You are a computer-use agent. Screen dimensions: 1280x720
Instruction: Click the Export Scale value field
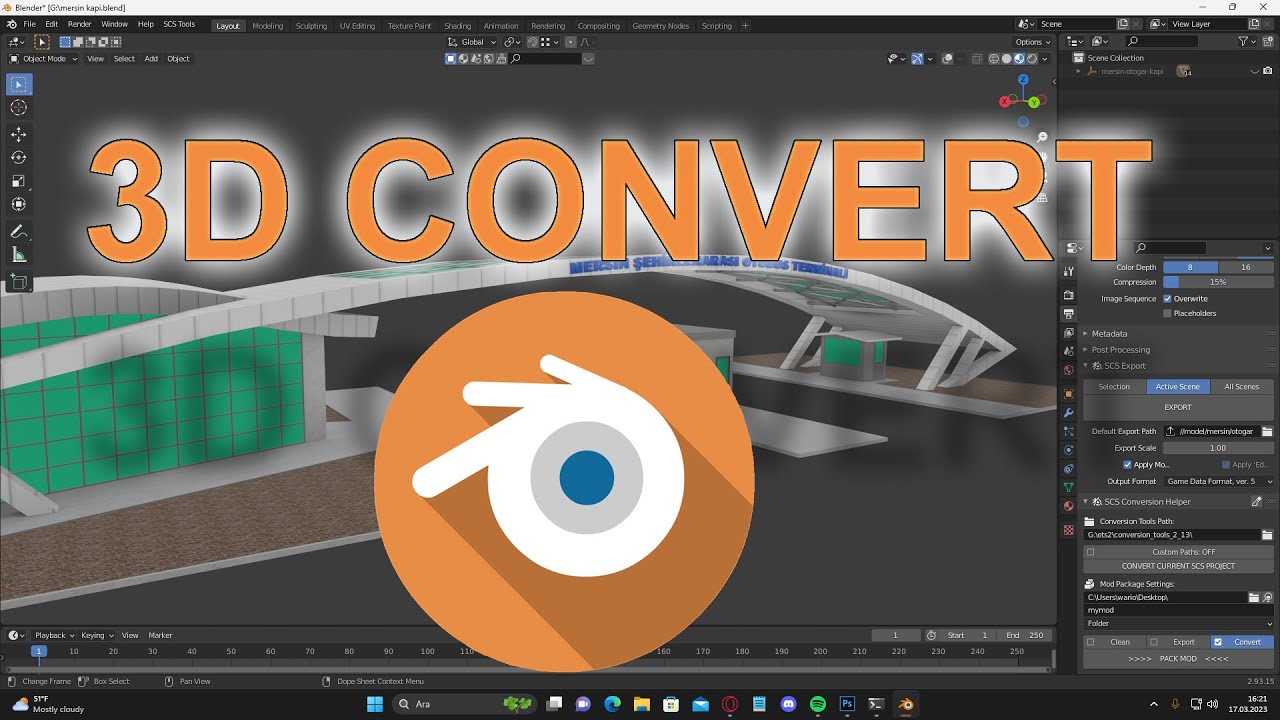(1219, 448)
